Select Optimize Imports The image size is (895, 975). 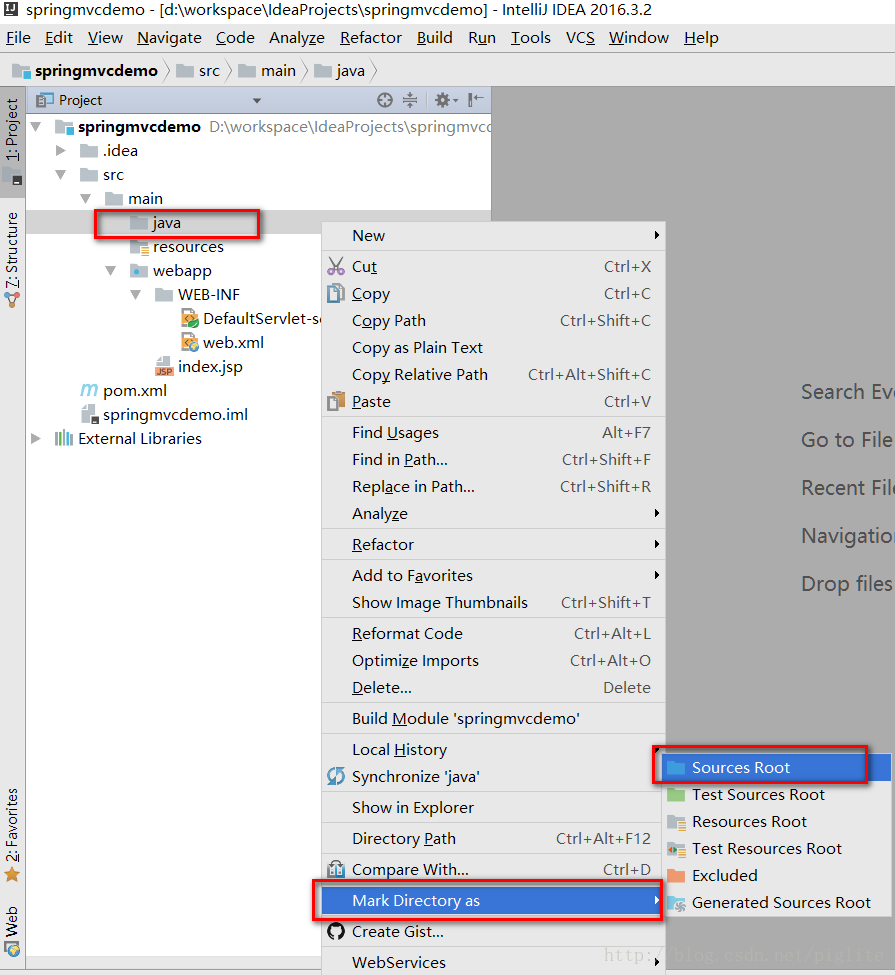tap(493, 660)
